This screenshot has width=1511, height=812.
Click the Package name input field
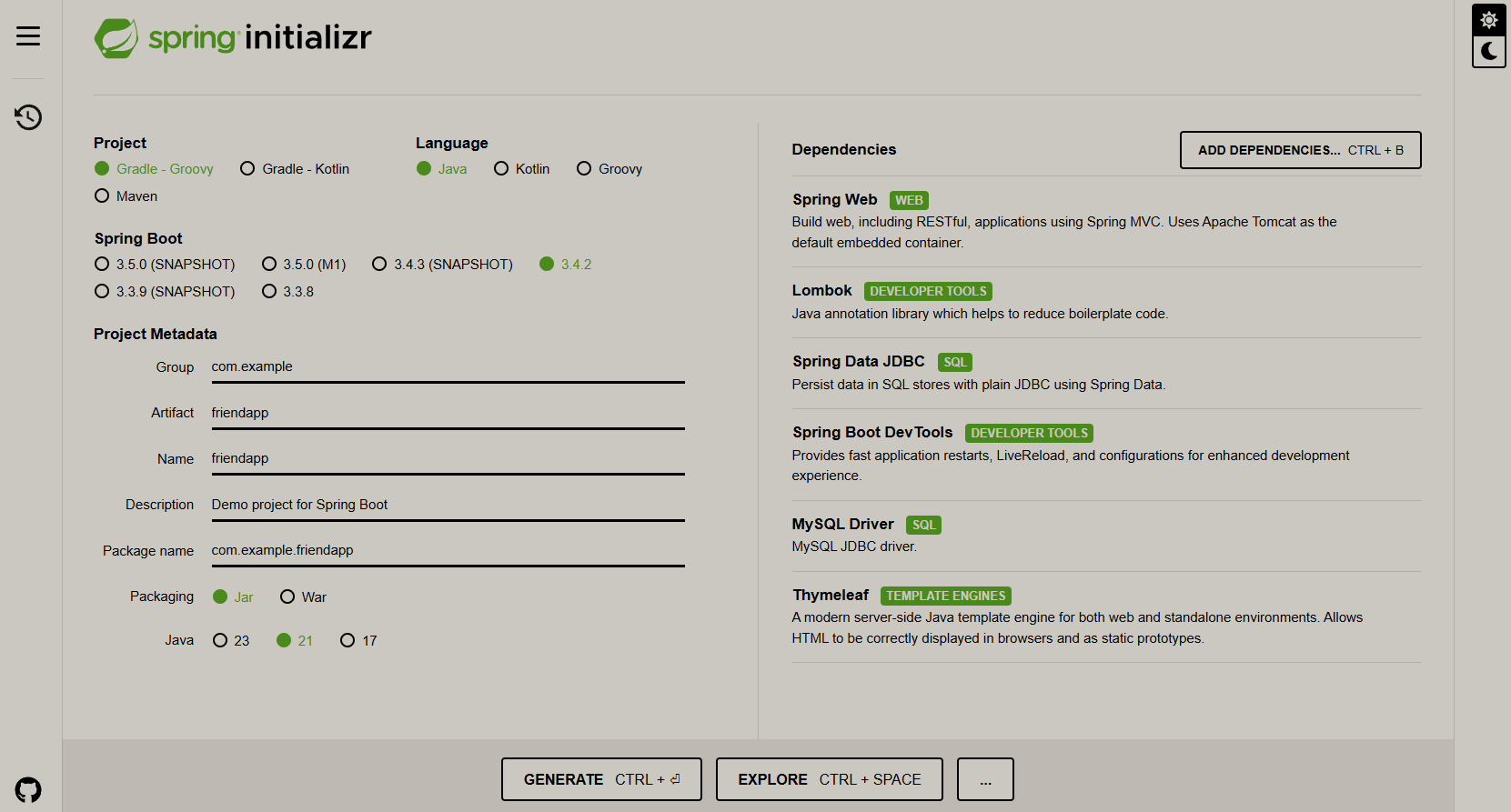[x=448, y=551]
